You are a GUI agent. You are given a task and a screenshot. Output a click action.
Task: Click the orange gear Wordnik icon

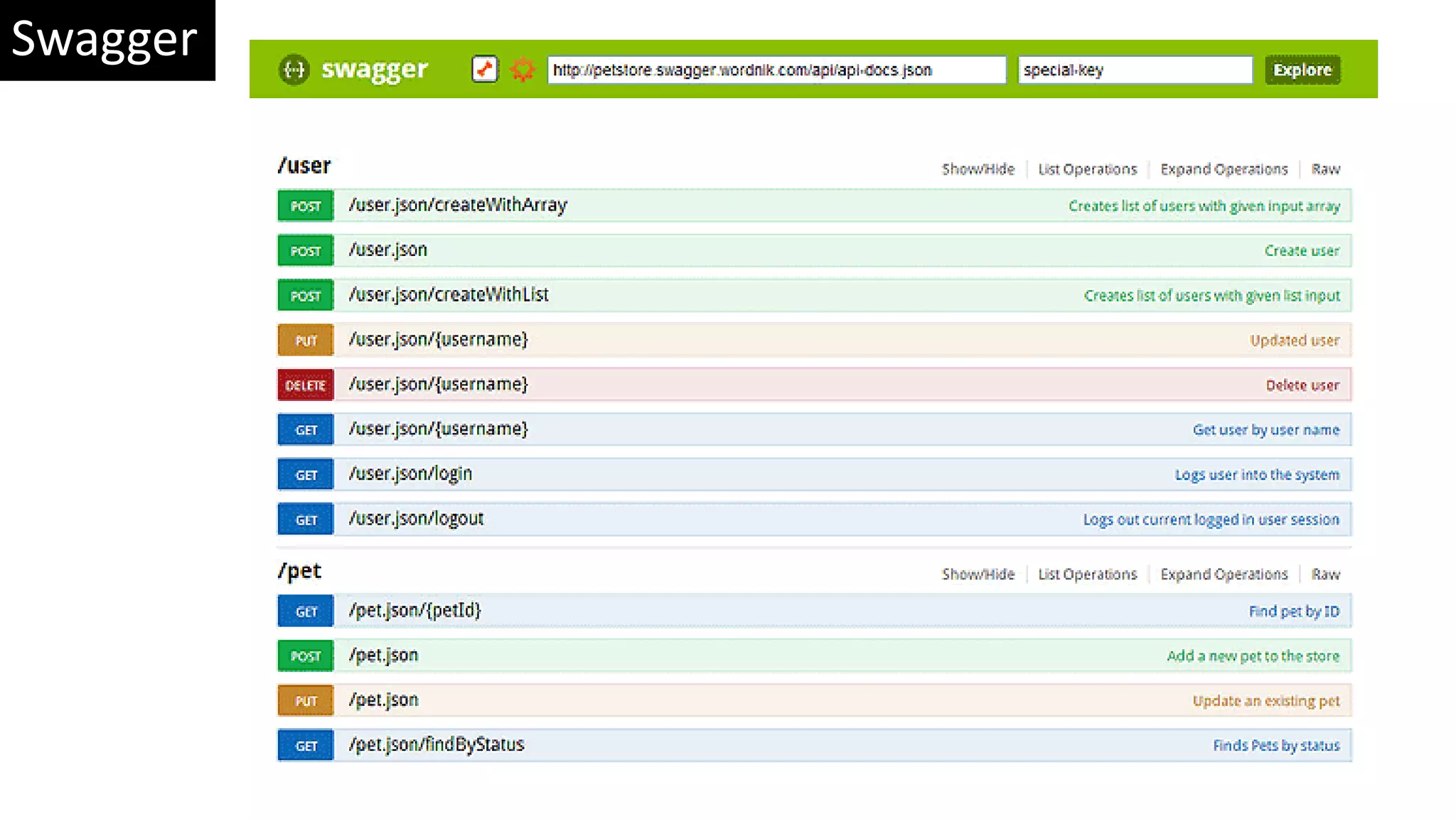click(523, 70)
